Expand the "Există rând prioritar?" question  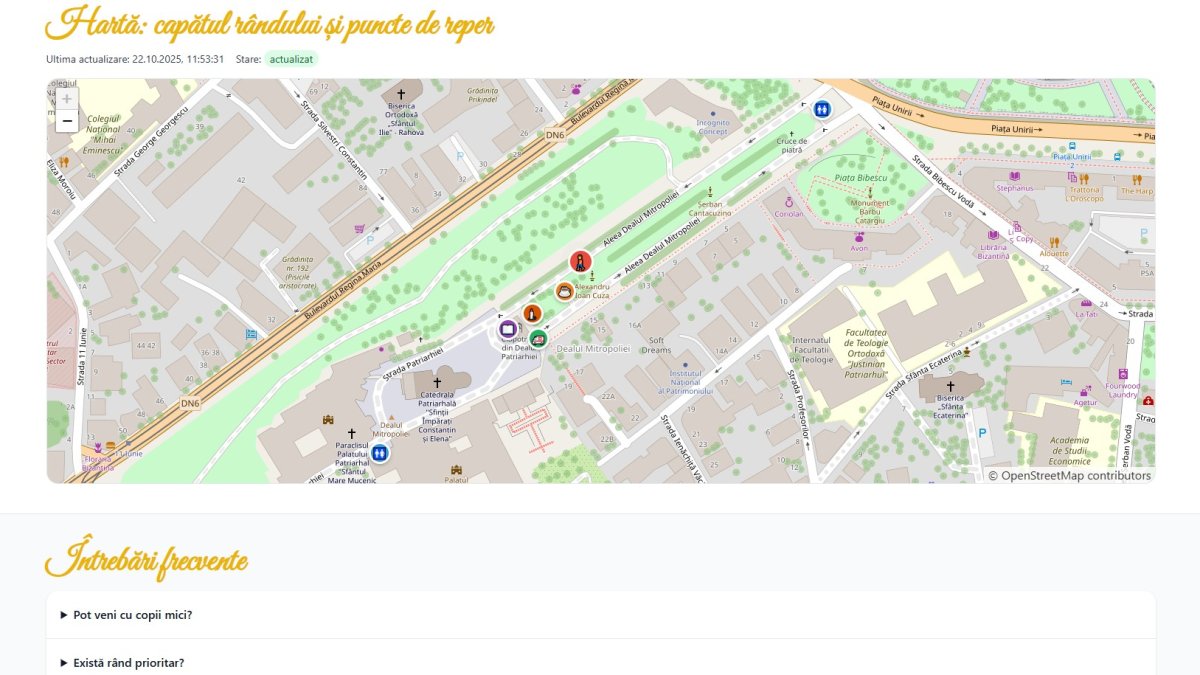coord(601,663)
